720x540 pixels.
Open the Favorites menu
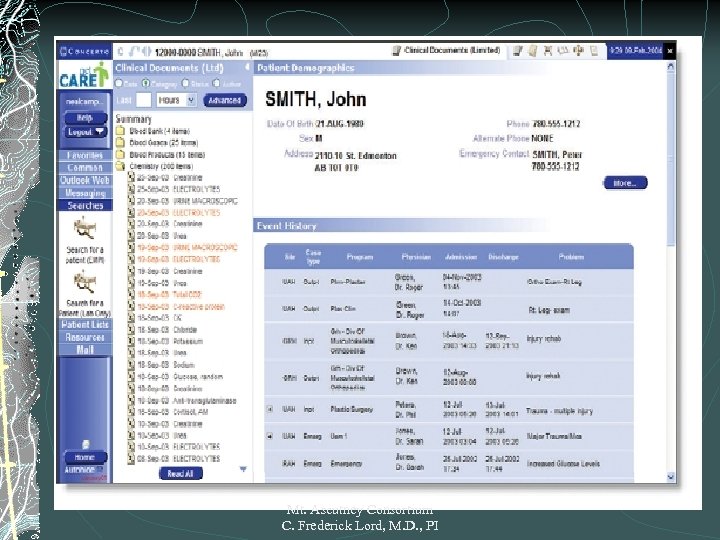click(85, 155)
